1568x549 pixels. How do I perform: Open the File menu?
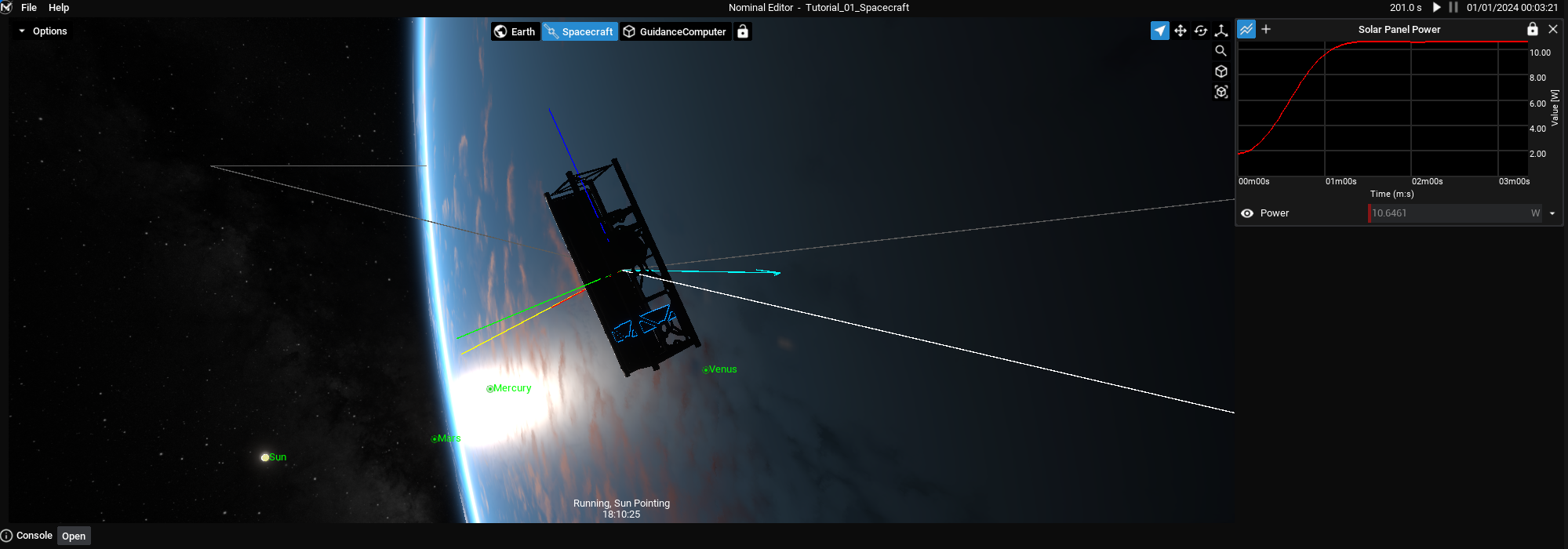[x=29, y=8]
